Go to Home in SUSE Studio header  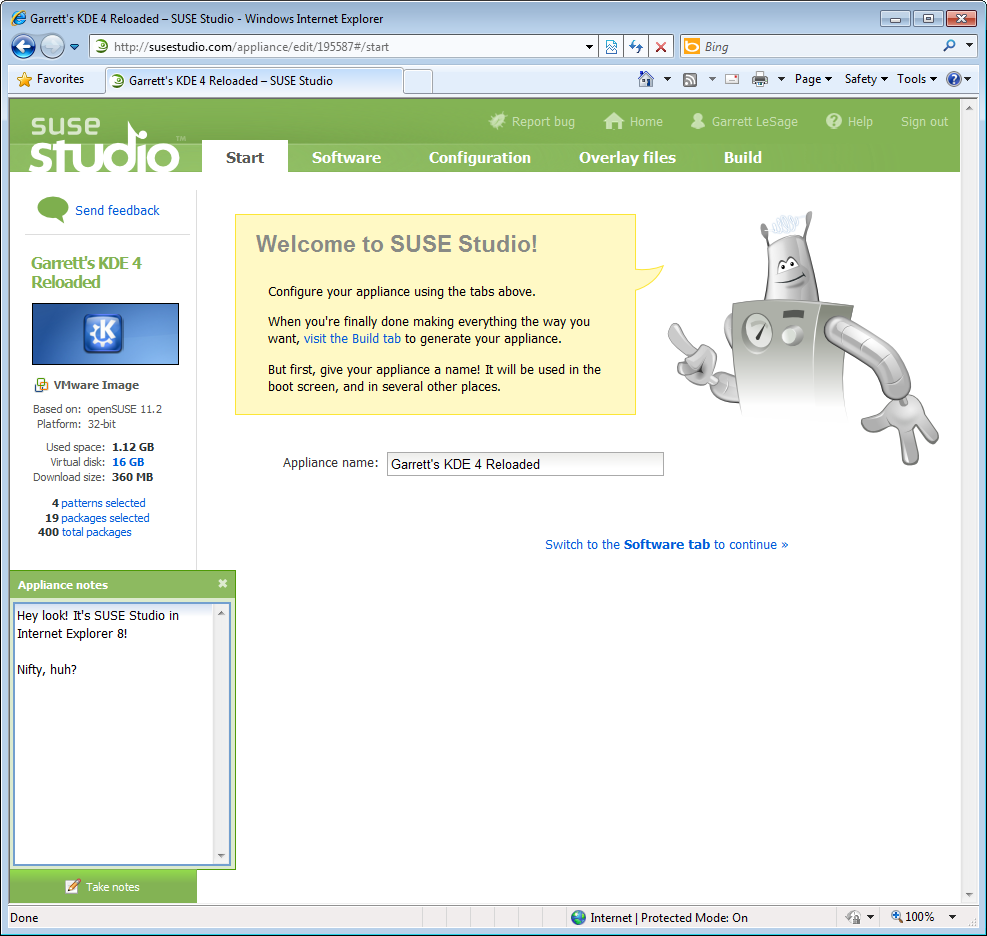[x=633, y=121]
